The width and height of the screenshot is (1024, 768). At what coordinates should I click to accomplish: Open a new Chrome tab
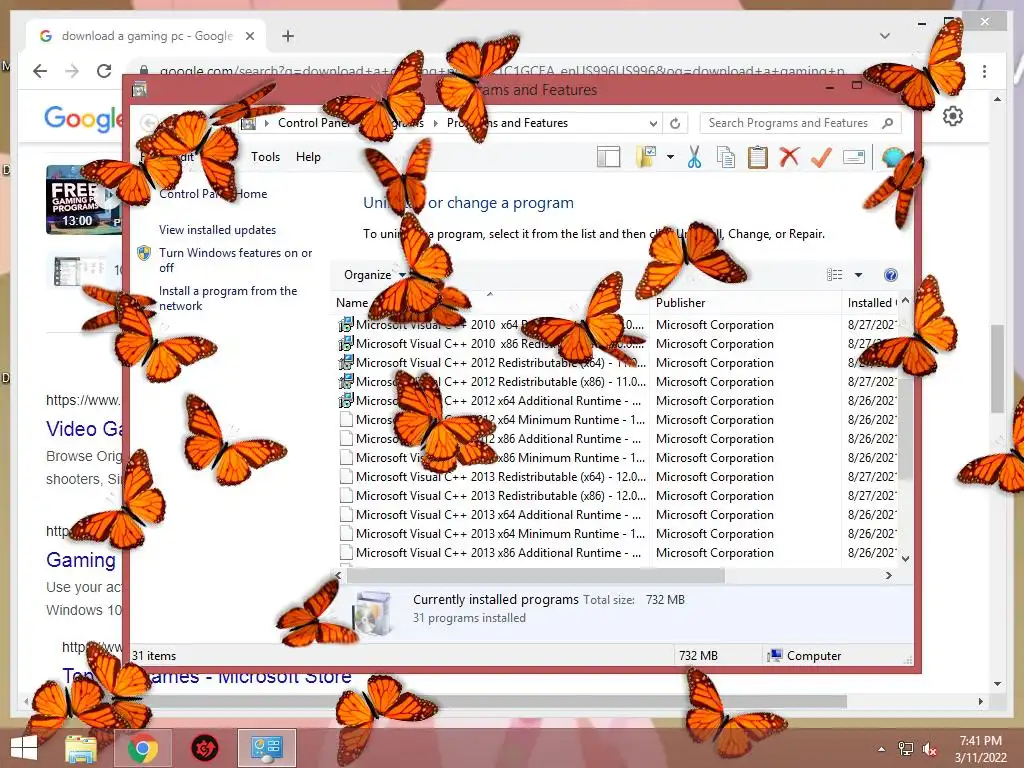287,36
